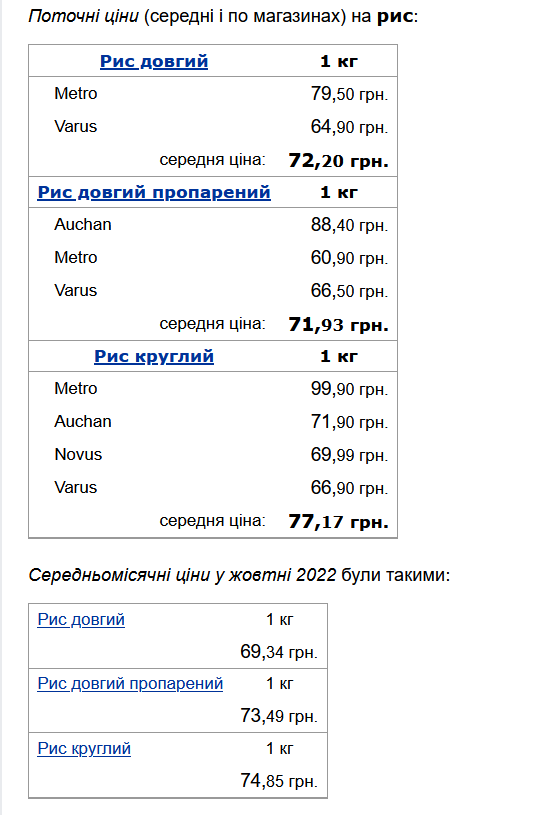Click the Metro 79,50 грн. price row
The width and height of the screenshot is (546, 815).
(x=213, y=94)
